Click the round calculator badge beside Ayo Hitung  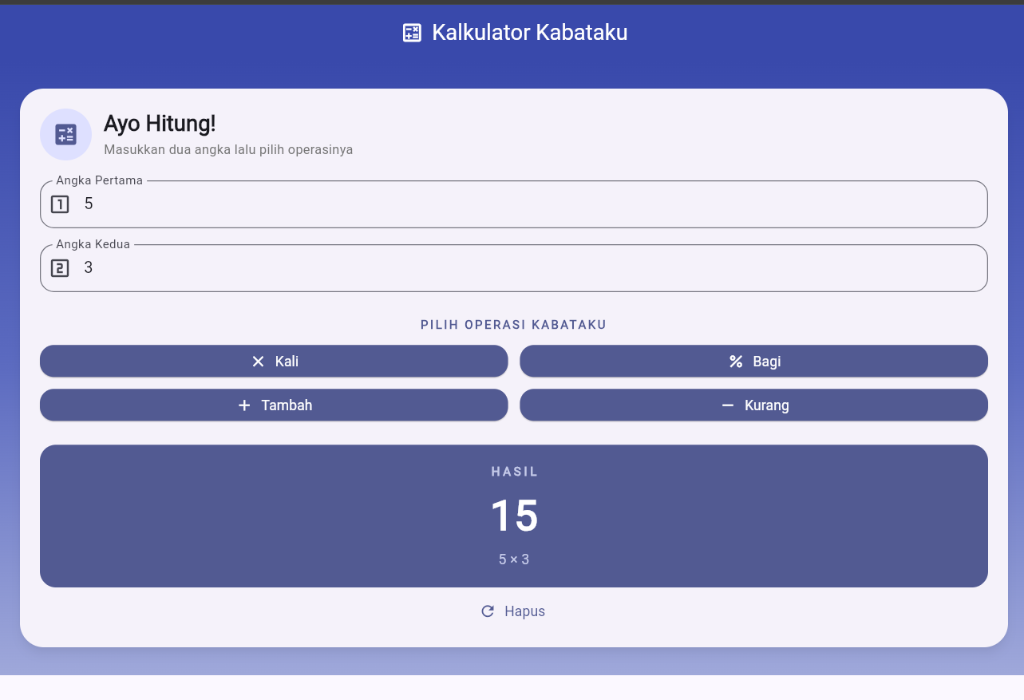(66, 135)
